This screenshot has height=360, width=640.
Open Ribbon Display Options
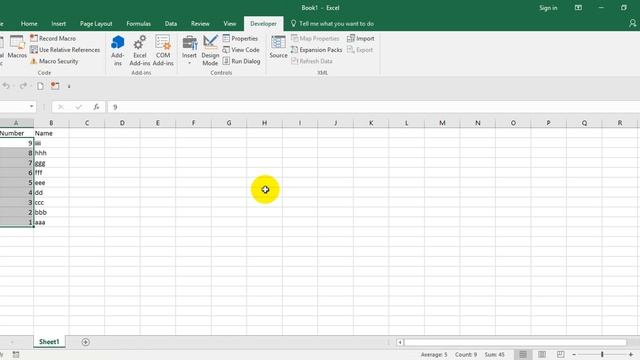(578, 8)
